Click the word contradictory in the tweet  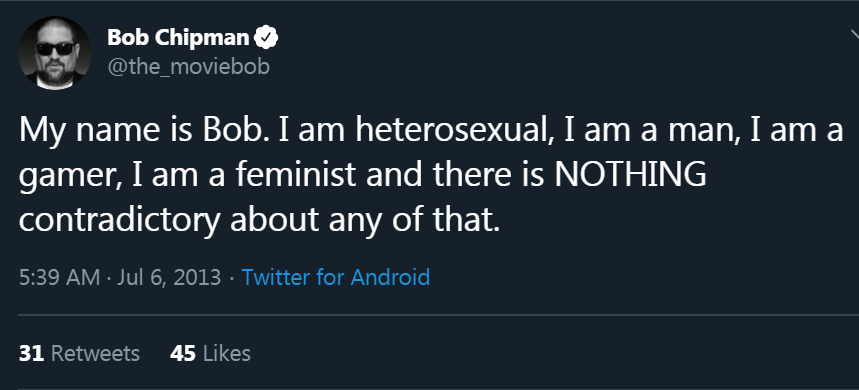tap(119, 220)
